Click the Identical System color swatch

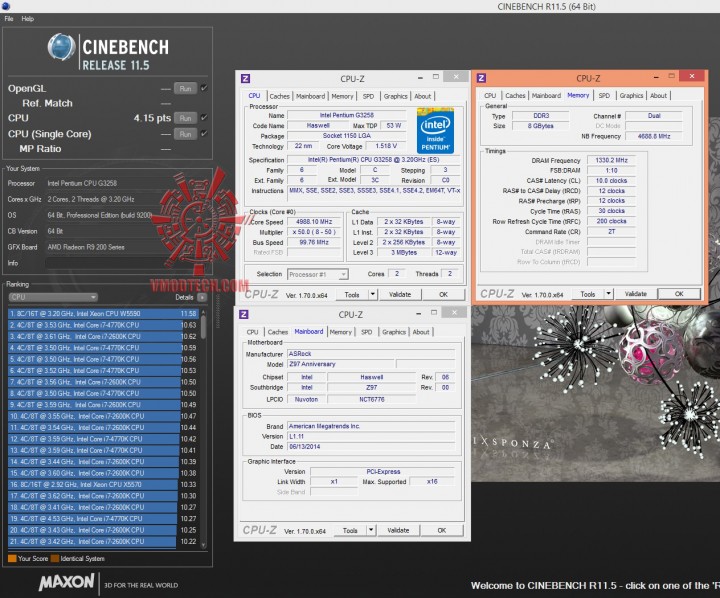click(55, 559)
